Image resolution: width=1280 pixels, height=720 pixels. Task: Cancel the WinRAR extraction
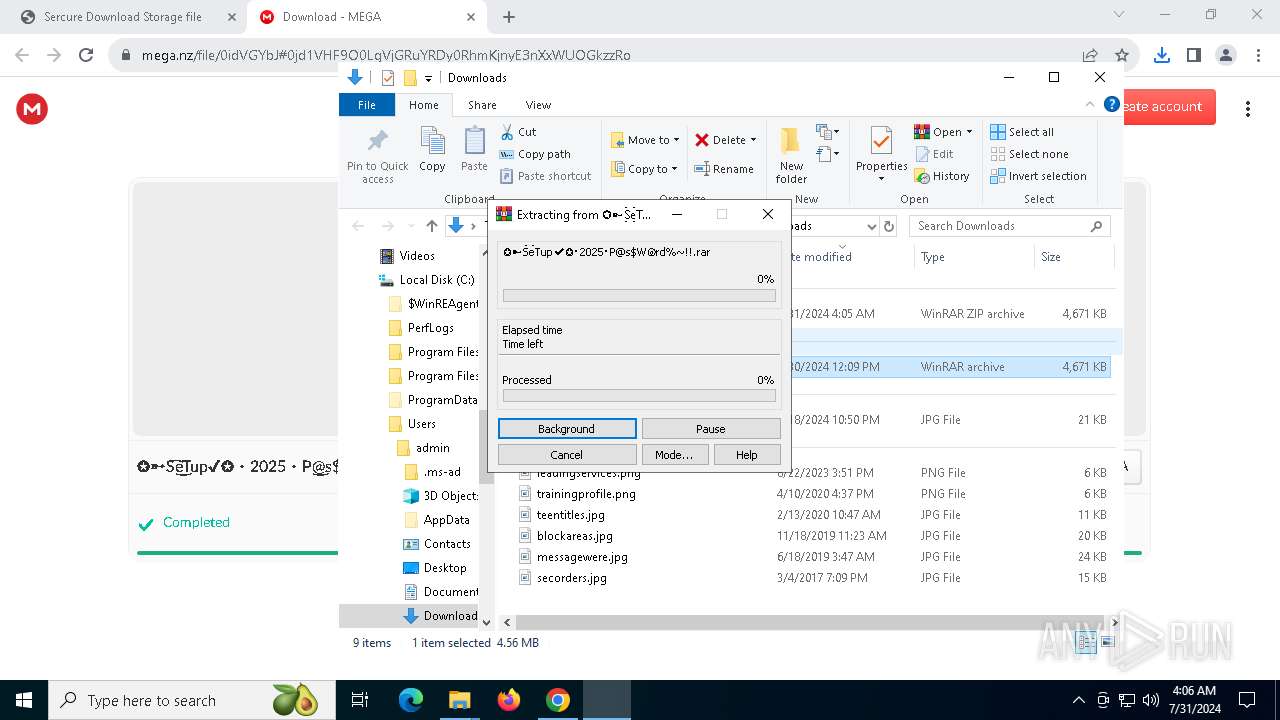(x=567, y=454)
